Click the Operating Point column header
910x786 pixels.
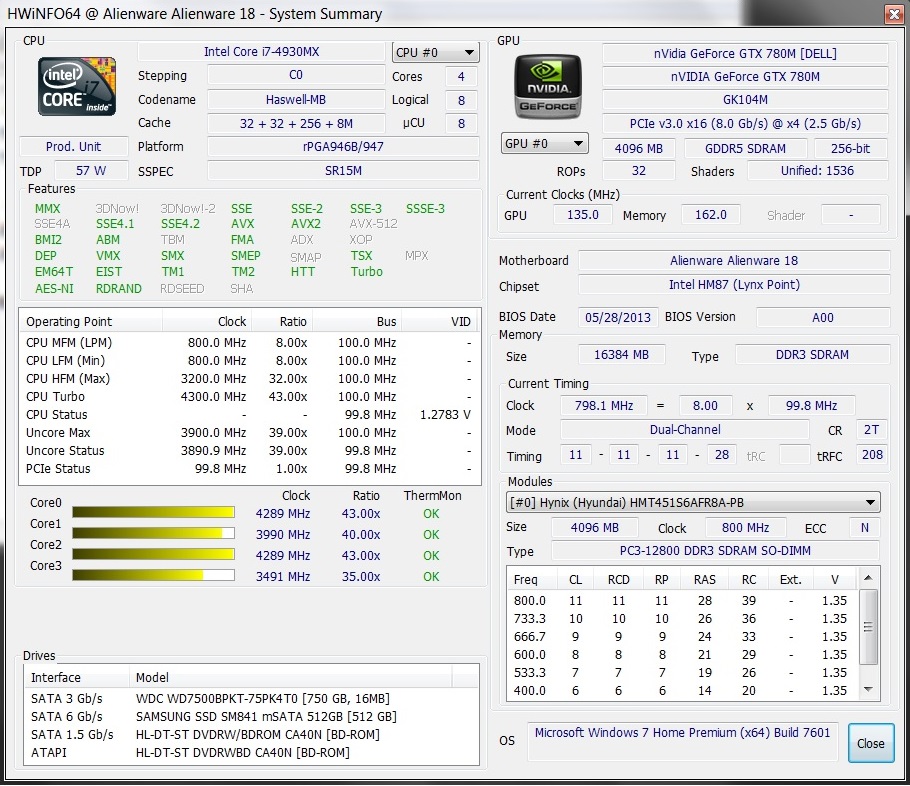(91, 322)
